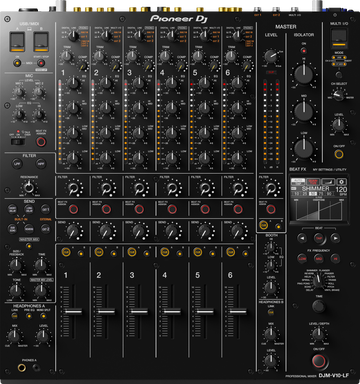Grab the channel 4 fader handle

tap(172, 311)
